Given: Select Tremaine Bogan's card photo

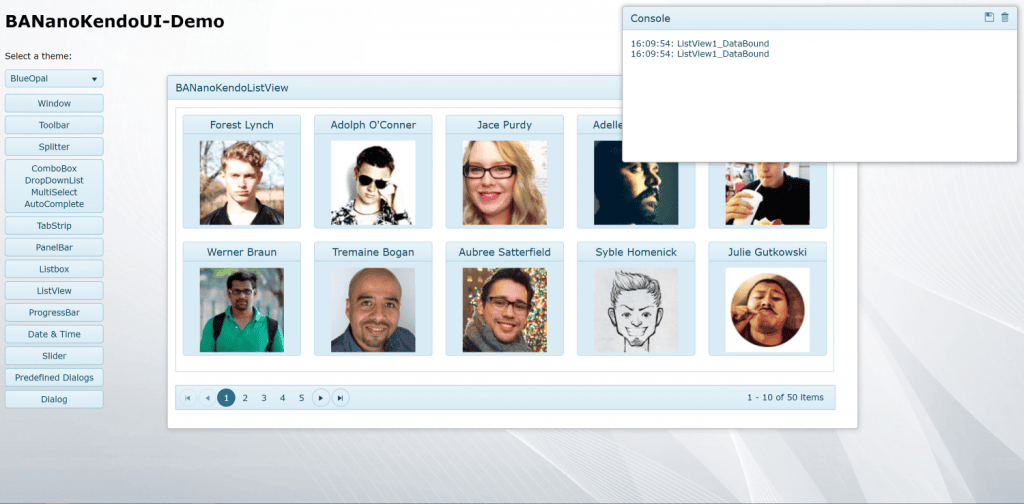Looking at the screenshot, I should click(373, 310).
